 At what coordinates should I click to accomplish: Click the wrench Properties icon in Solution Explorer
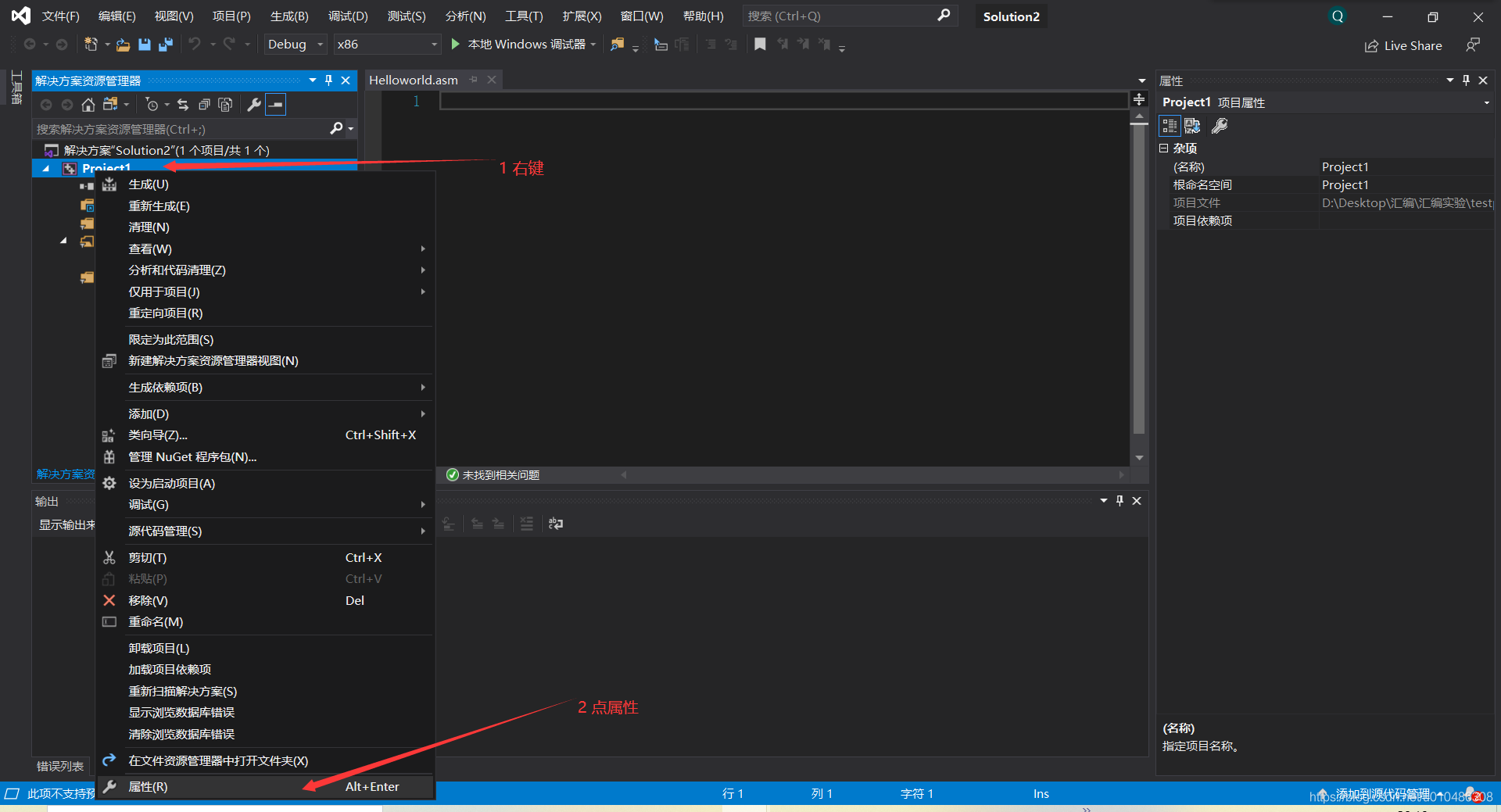coord(254,105)
